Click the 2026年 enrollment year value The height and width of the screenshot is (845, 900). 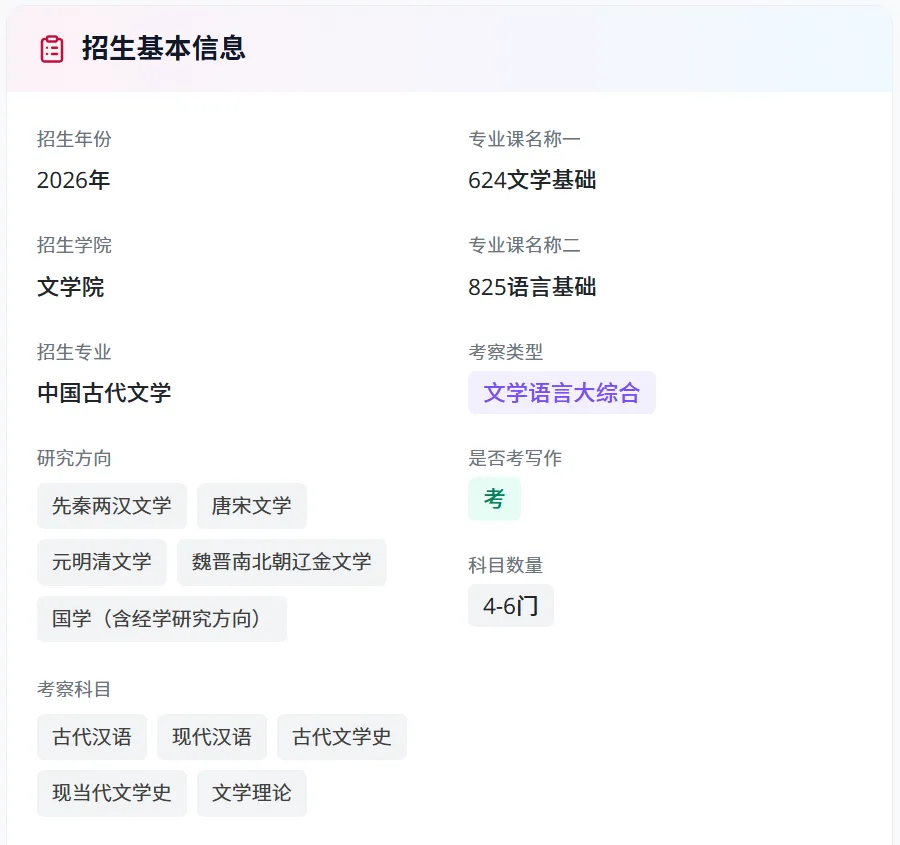[74, 181]
